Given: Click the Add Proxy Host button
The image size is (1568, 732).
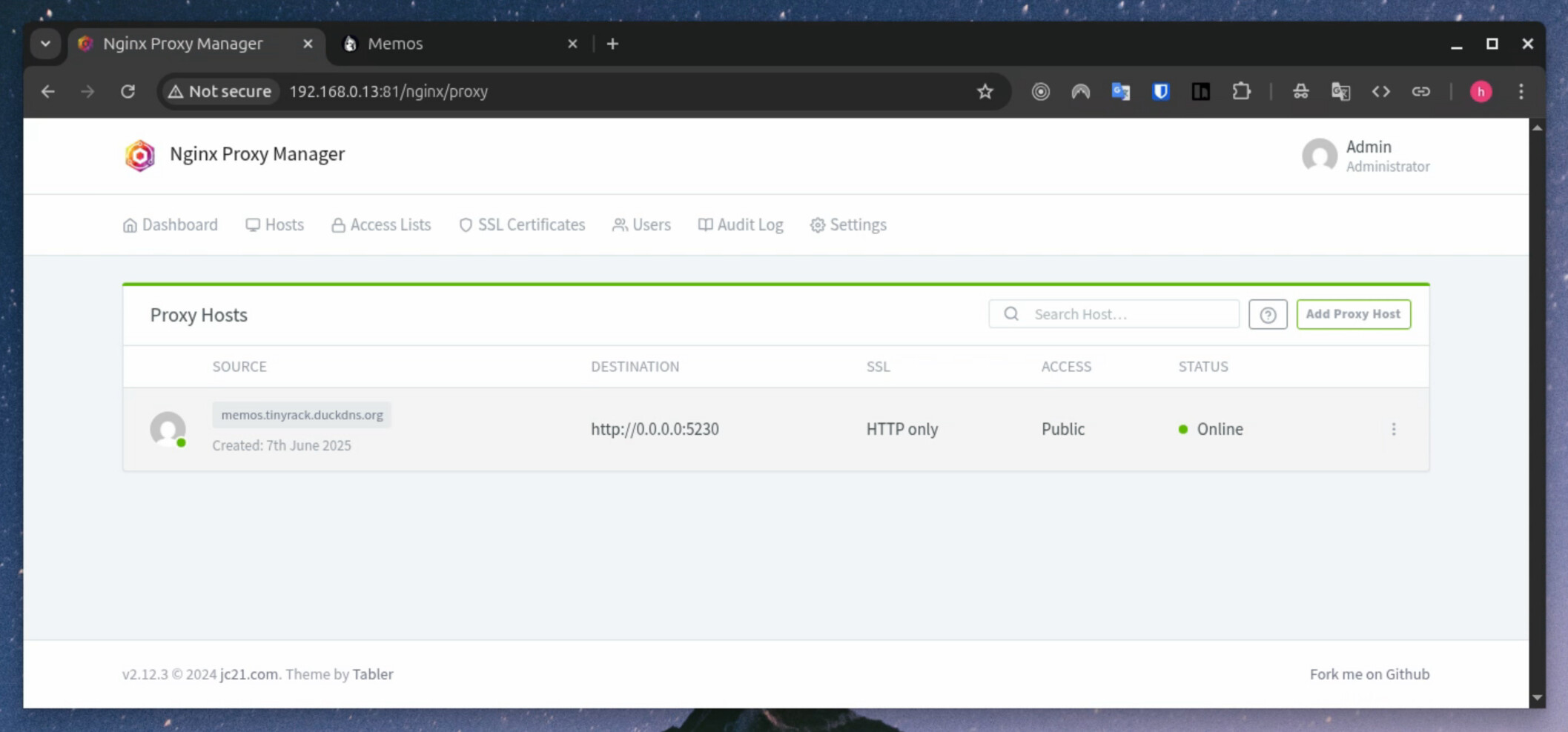Looking at the screenshot, I should (1353, 314).
